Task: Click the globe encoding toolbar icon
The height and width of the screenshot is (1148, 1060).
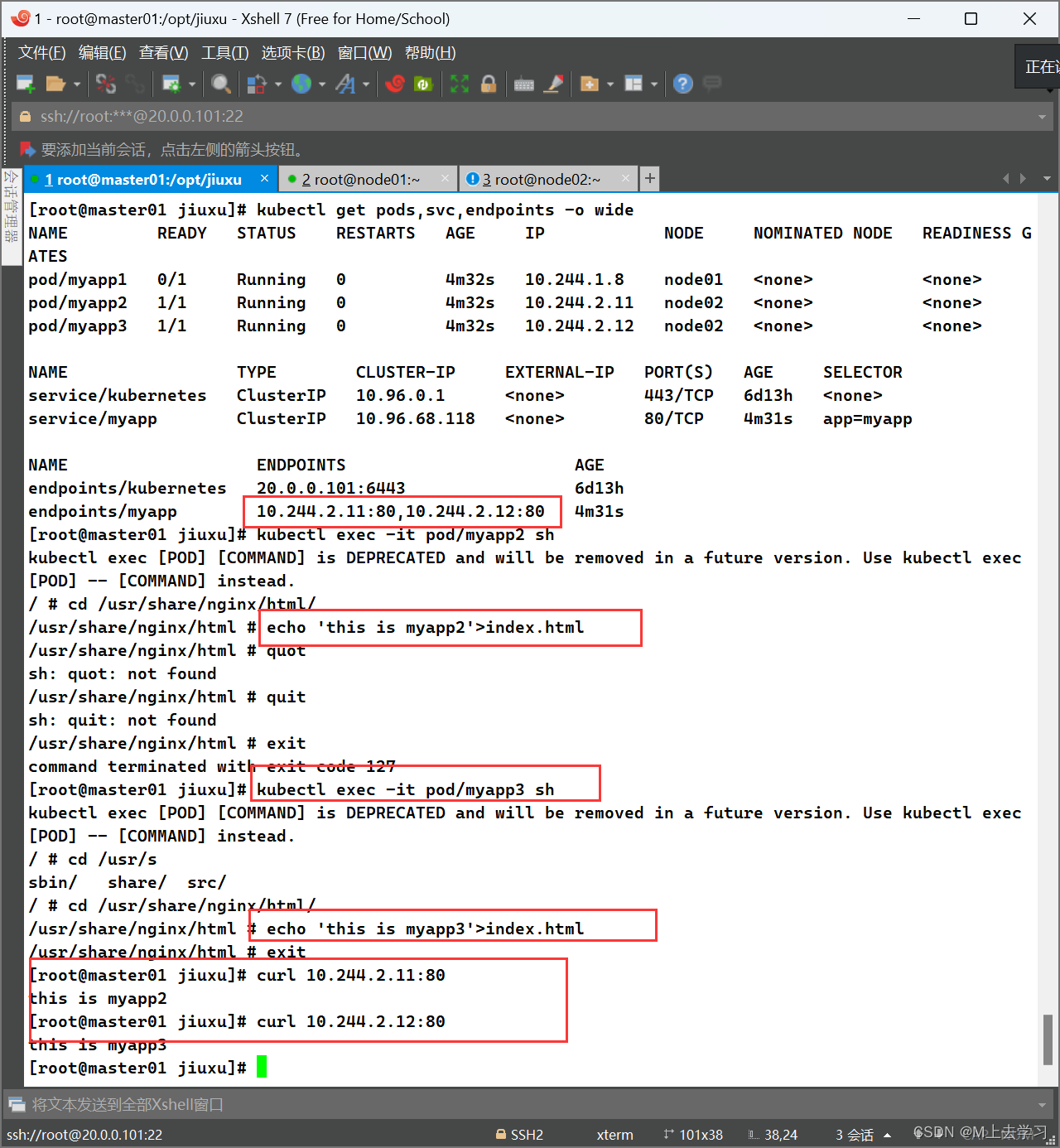Action: [301, 84]
